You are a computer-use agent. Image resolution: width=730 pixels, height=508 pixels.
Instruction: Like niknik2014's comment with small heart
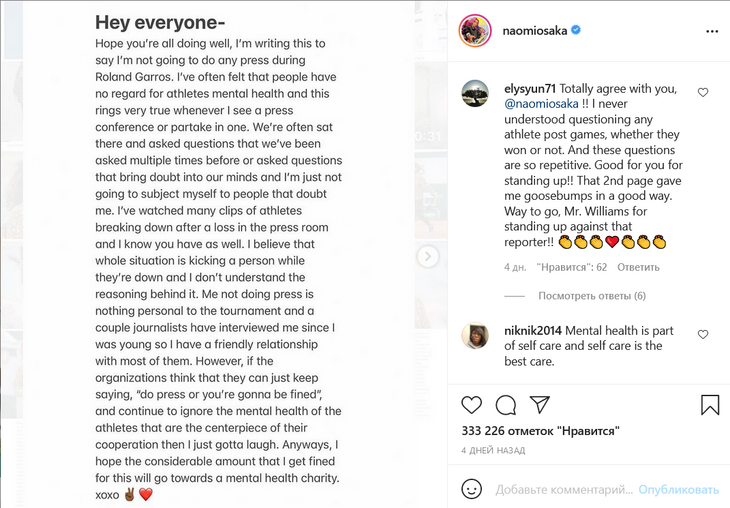(x=703, y=334)
